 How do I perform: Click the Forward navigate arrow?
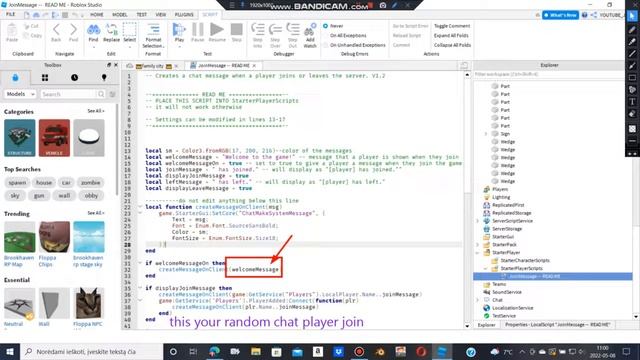click(73, 32)
